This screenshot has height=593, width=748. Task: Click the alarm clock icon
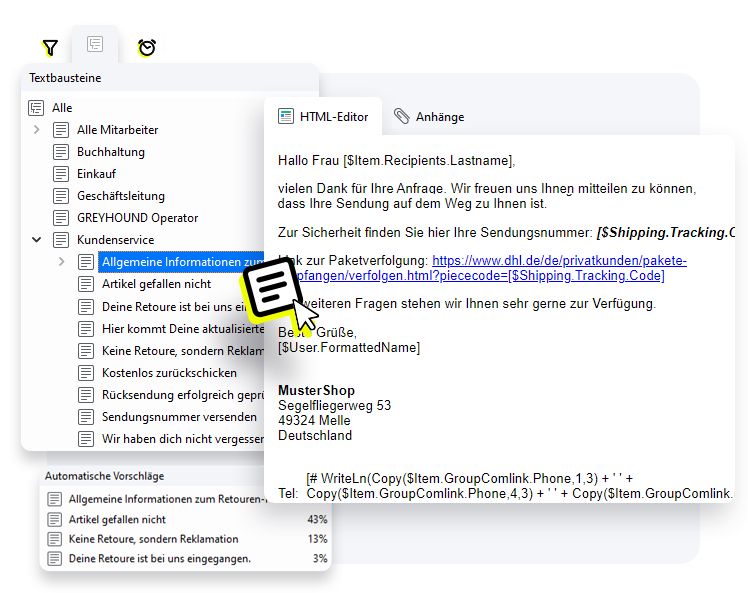pos(147,47)
